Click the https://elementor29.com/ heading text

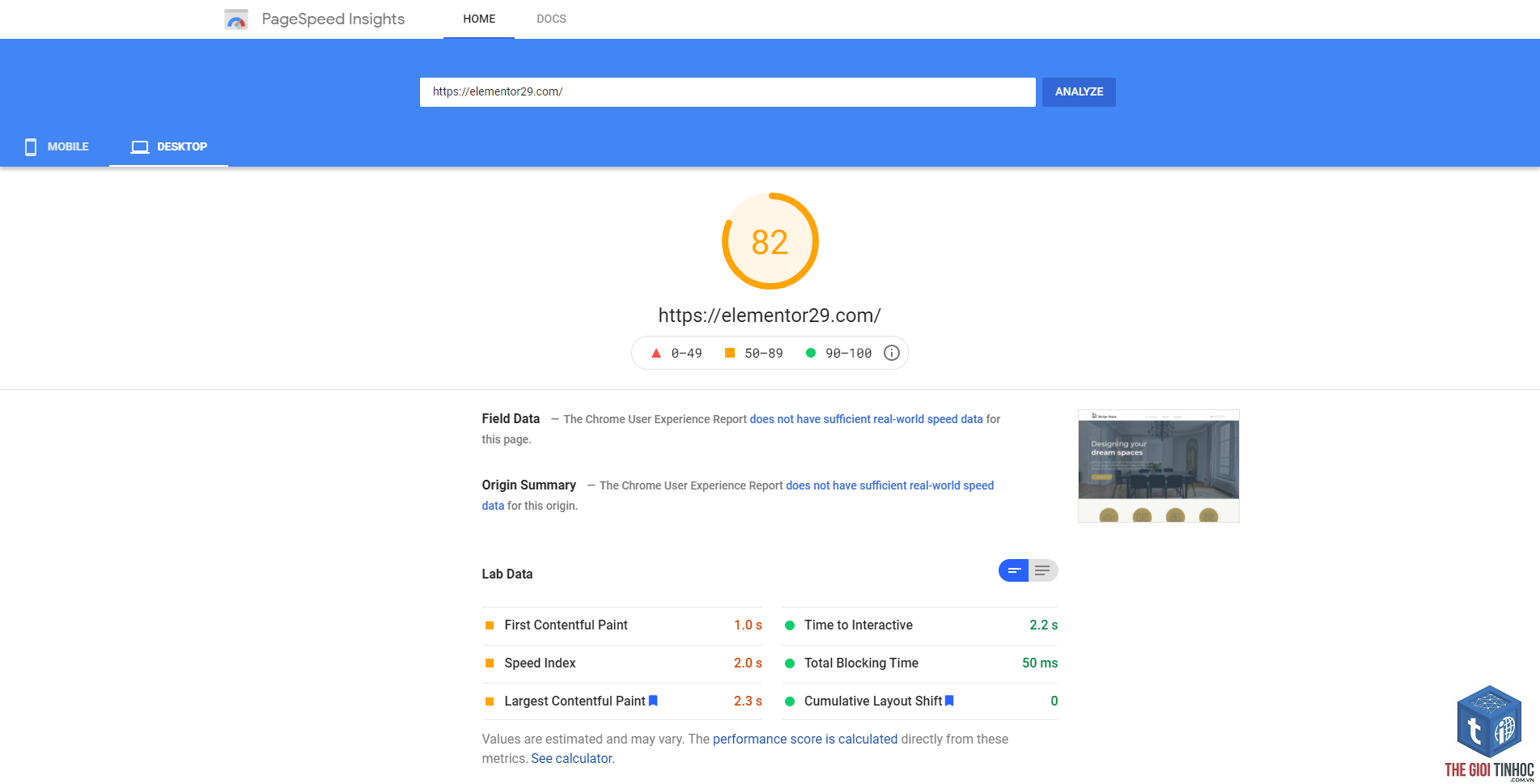point(770,316)
